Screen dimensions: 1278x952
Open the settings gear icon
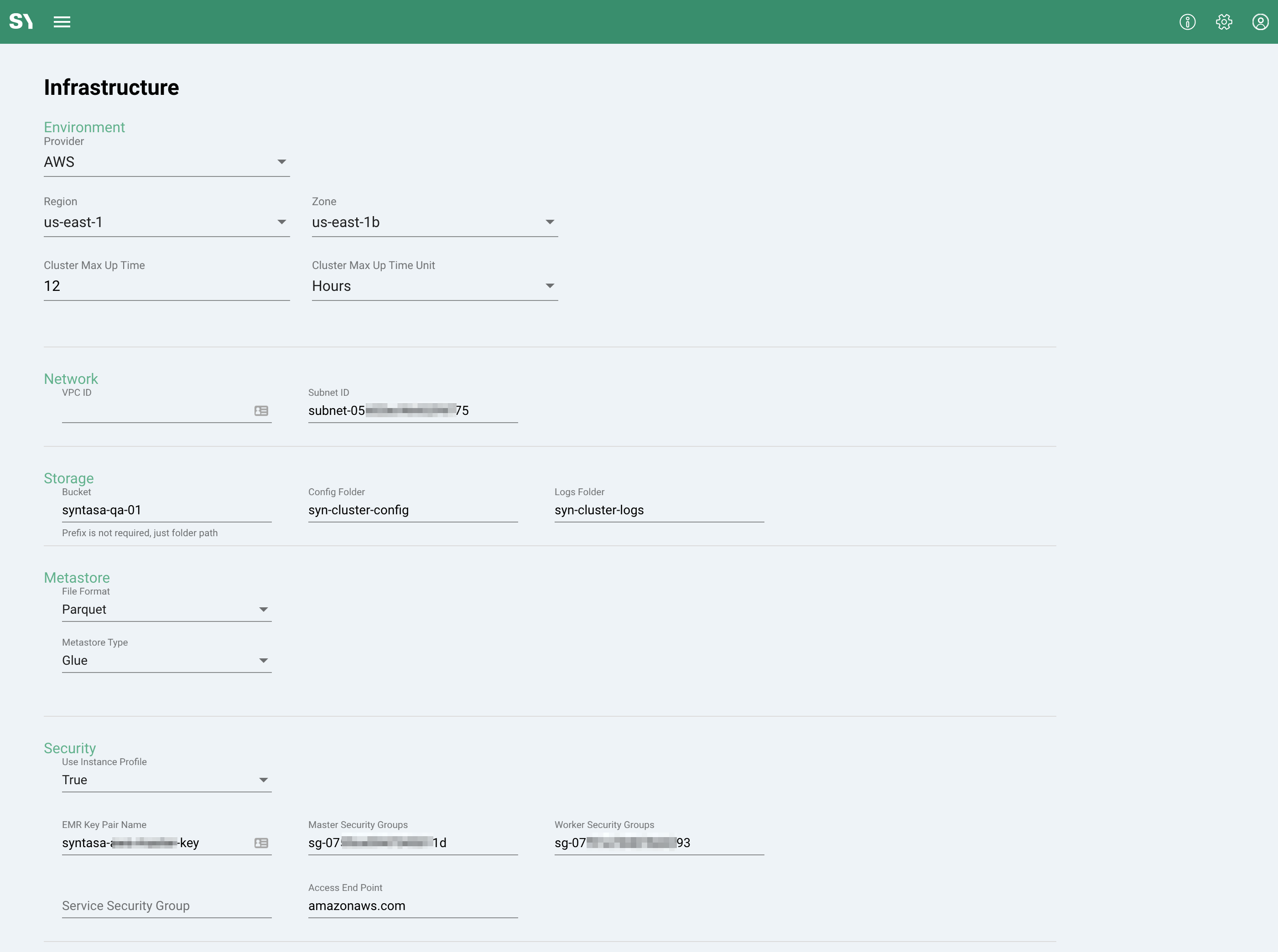1223,22
